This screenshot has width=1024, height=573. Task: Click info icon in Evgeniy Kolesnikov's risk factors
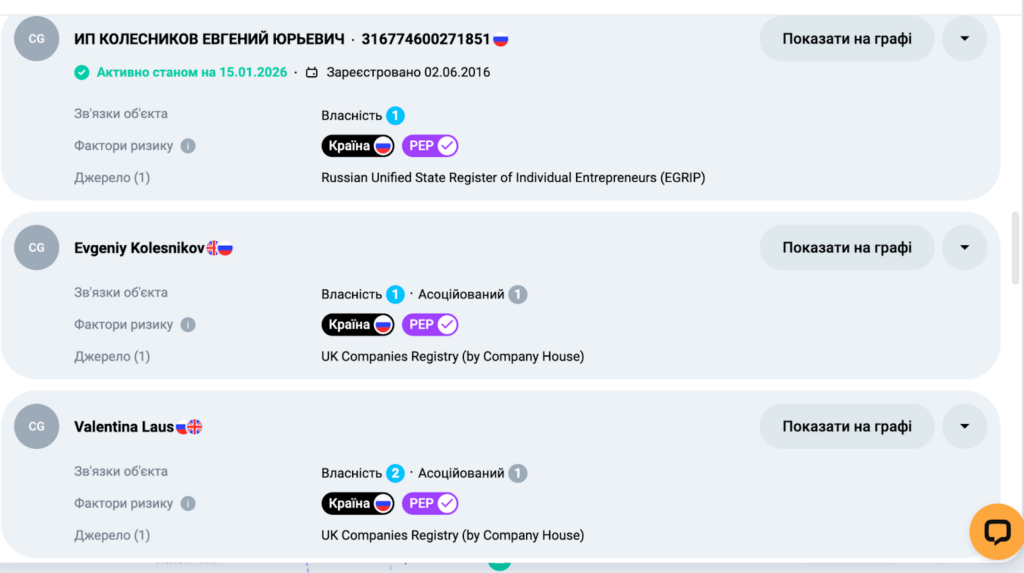(188, 325)
